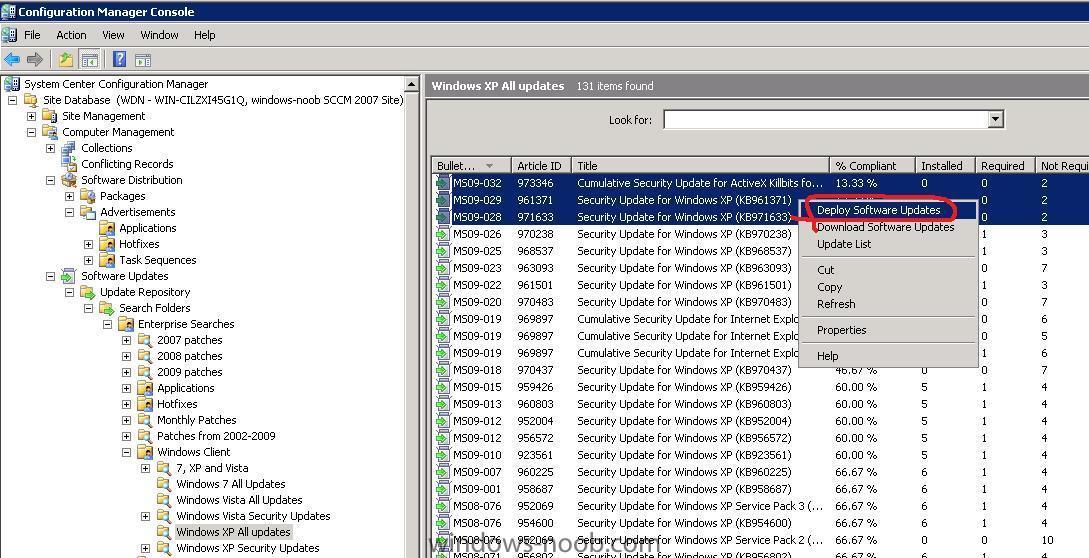Open the View menu

pos(113,35)
